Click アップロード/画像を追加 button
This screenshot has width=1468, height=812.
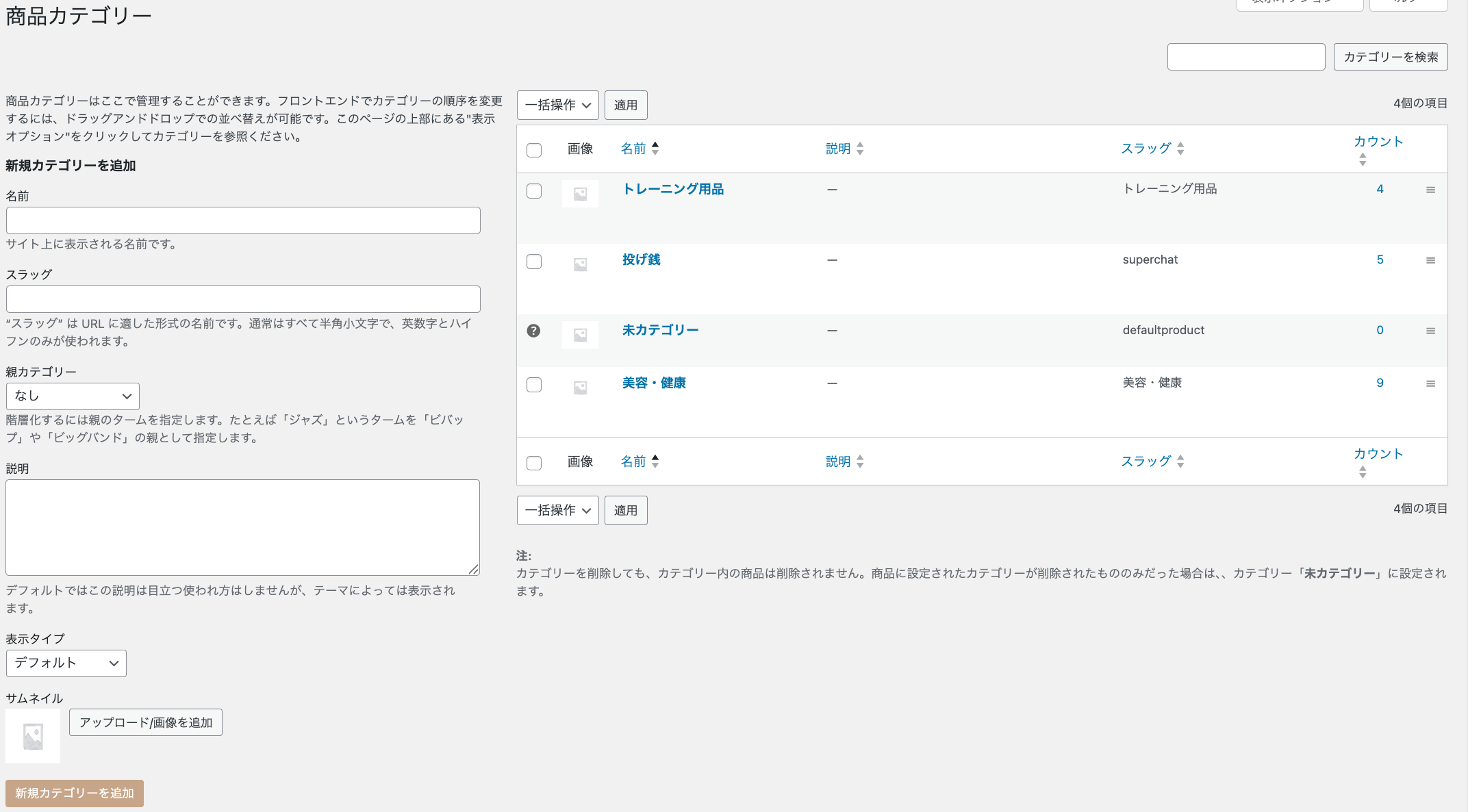click(146, 722)
